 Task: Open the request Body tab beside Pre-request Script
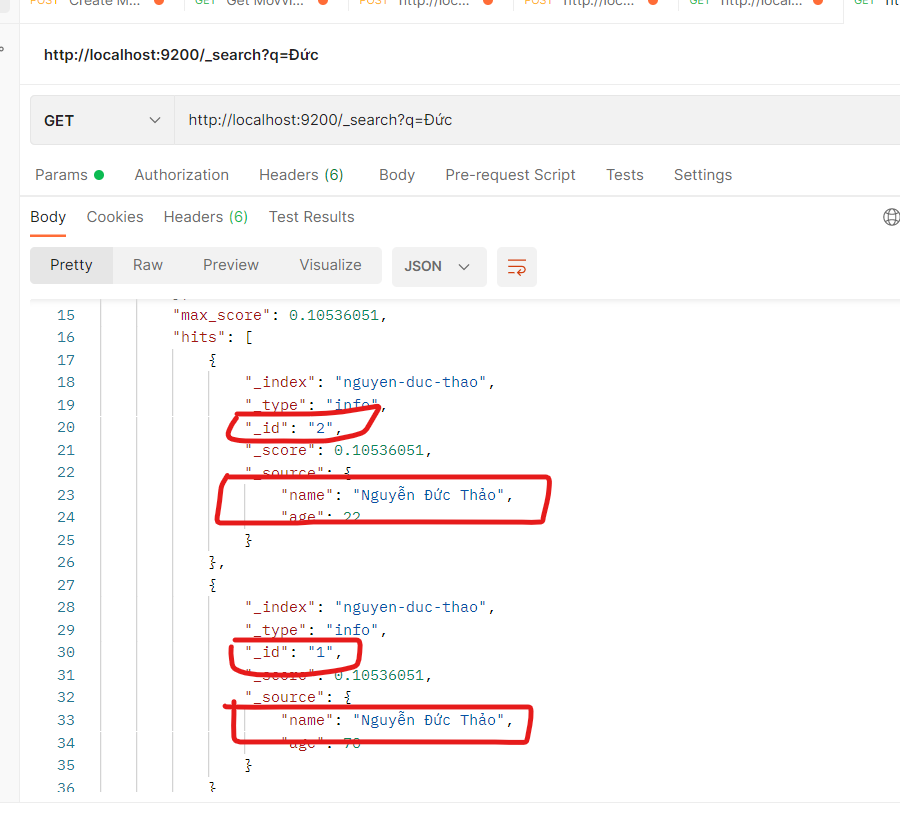397,175
